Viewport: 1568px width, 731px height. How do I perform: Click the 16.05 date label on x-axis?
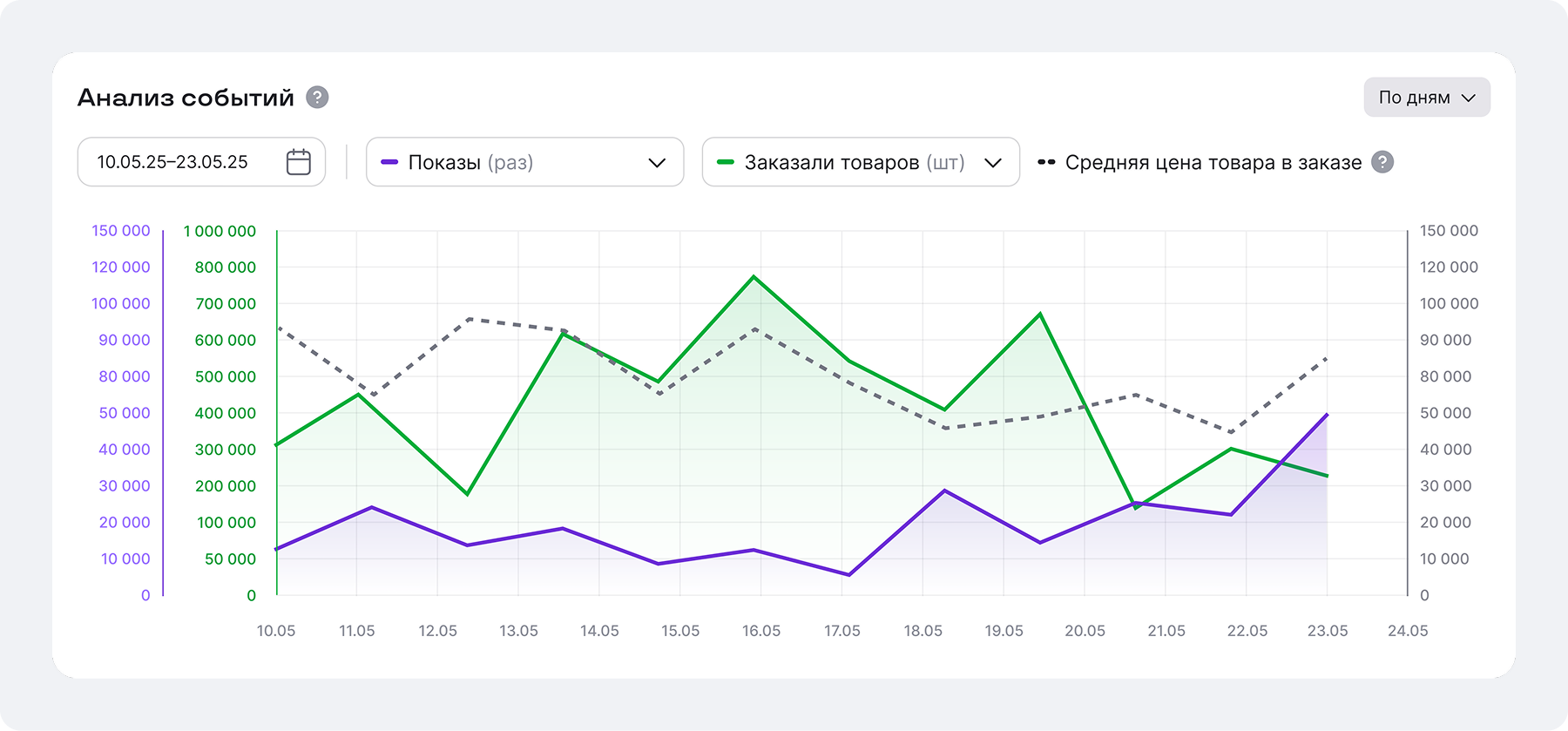(x=761, y=631)
